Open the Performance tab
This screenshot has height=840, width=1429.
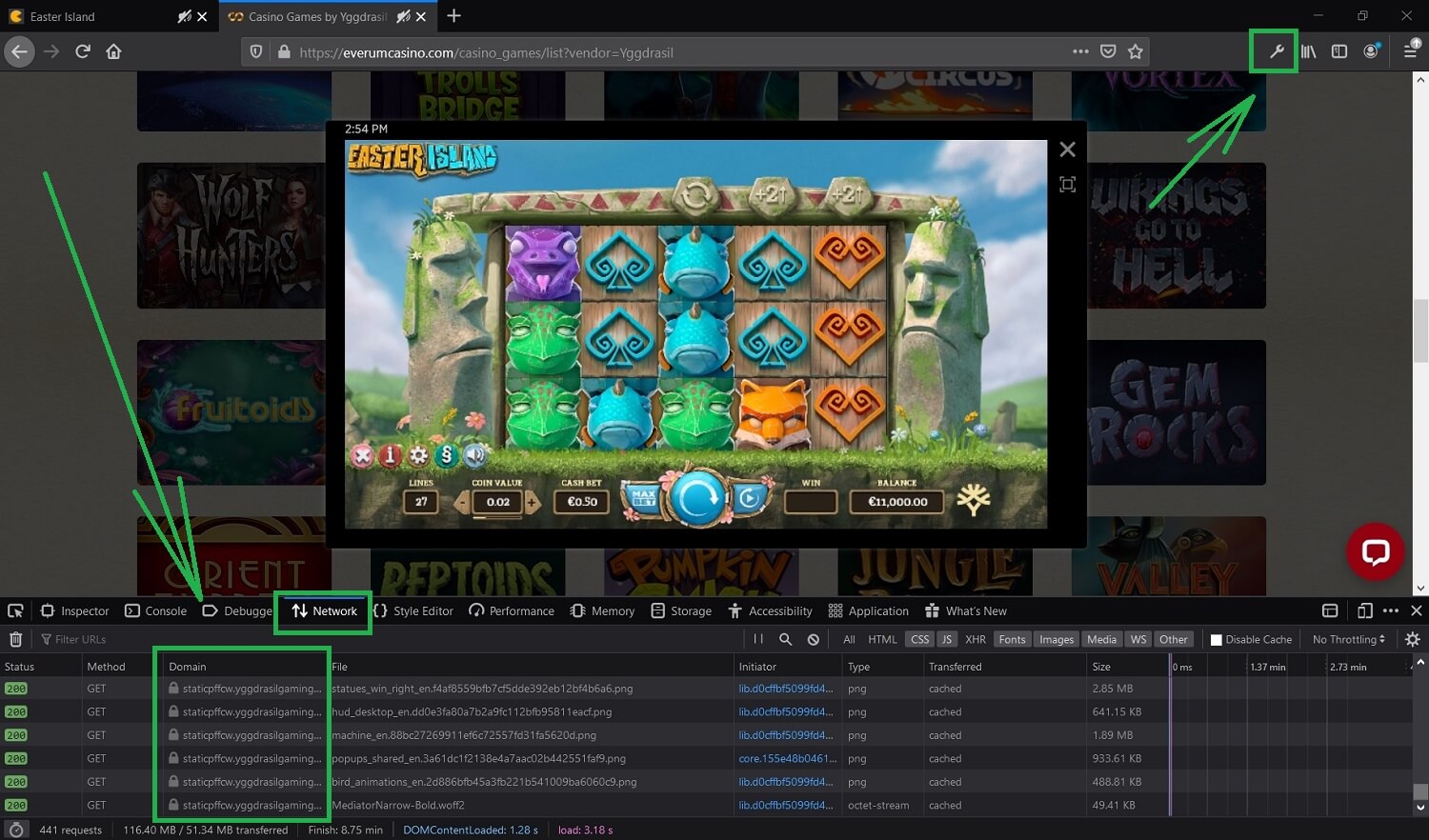512,610
